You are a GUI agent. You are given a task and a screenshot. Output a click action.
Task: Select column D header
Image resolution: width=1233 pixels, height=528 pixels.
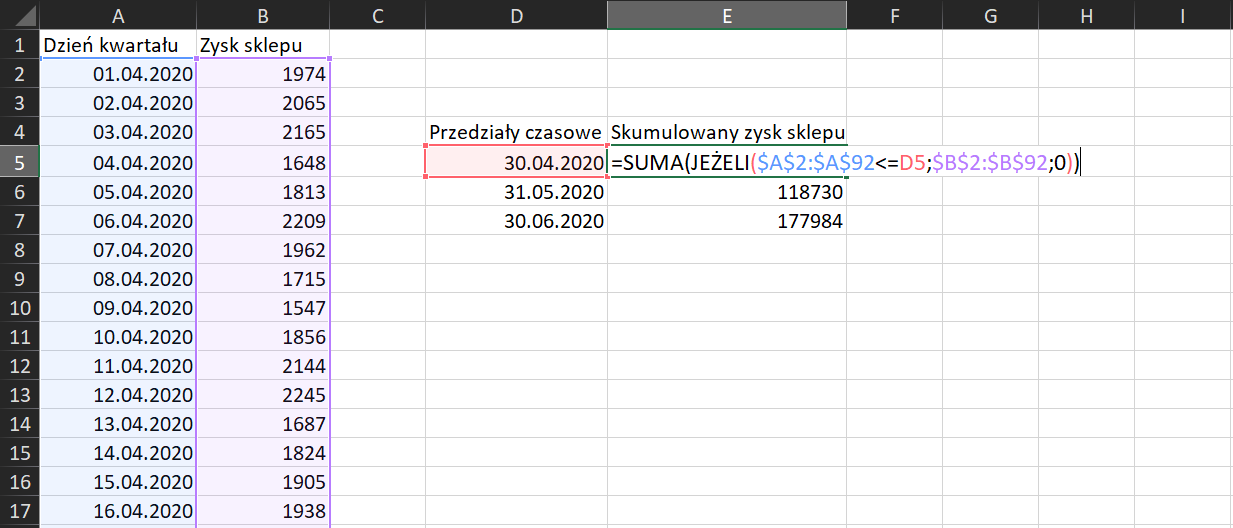pyautogui.click(x=516, y=15)
